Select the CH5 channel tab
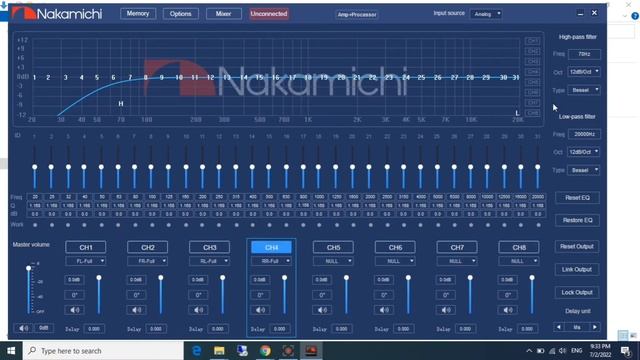This screenshot has height=360, width=640. 333,247
